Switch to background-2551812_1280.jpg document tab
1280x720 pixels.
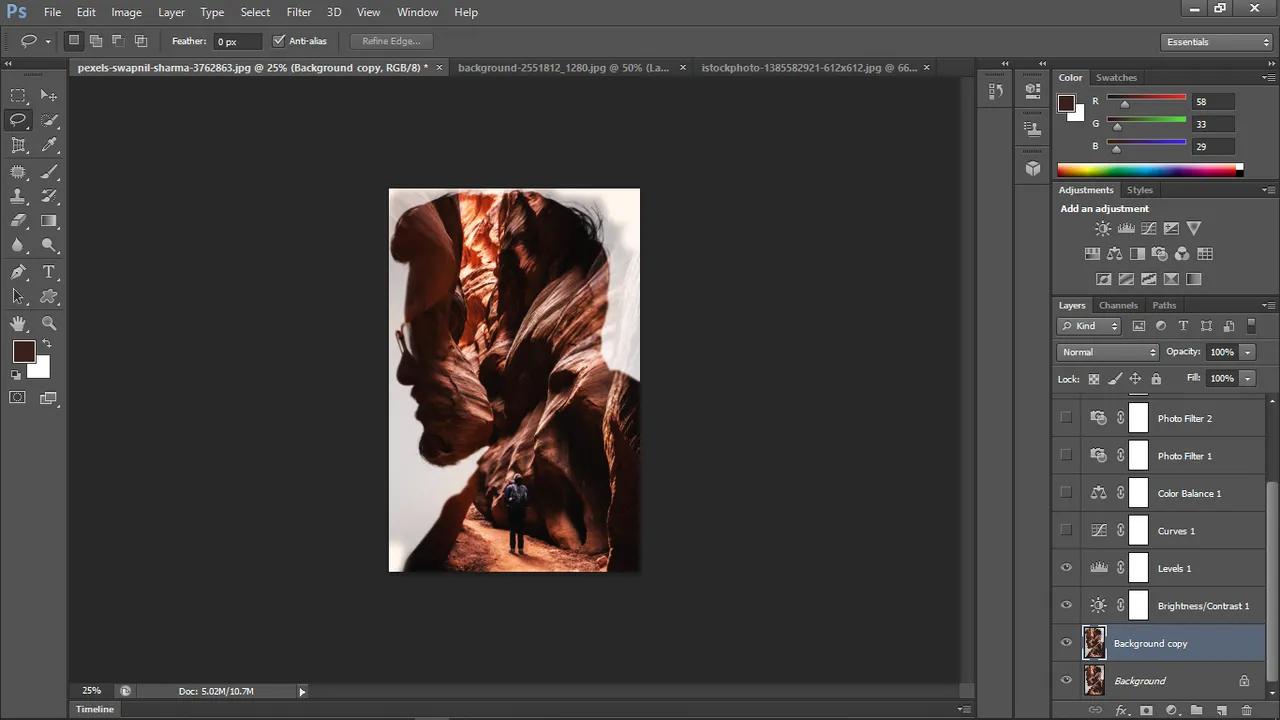point(564,68)
